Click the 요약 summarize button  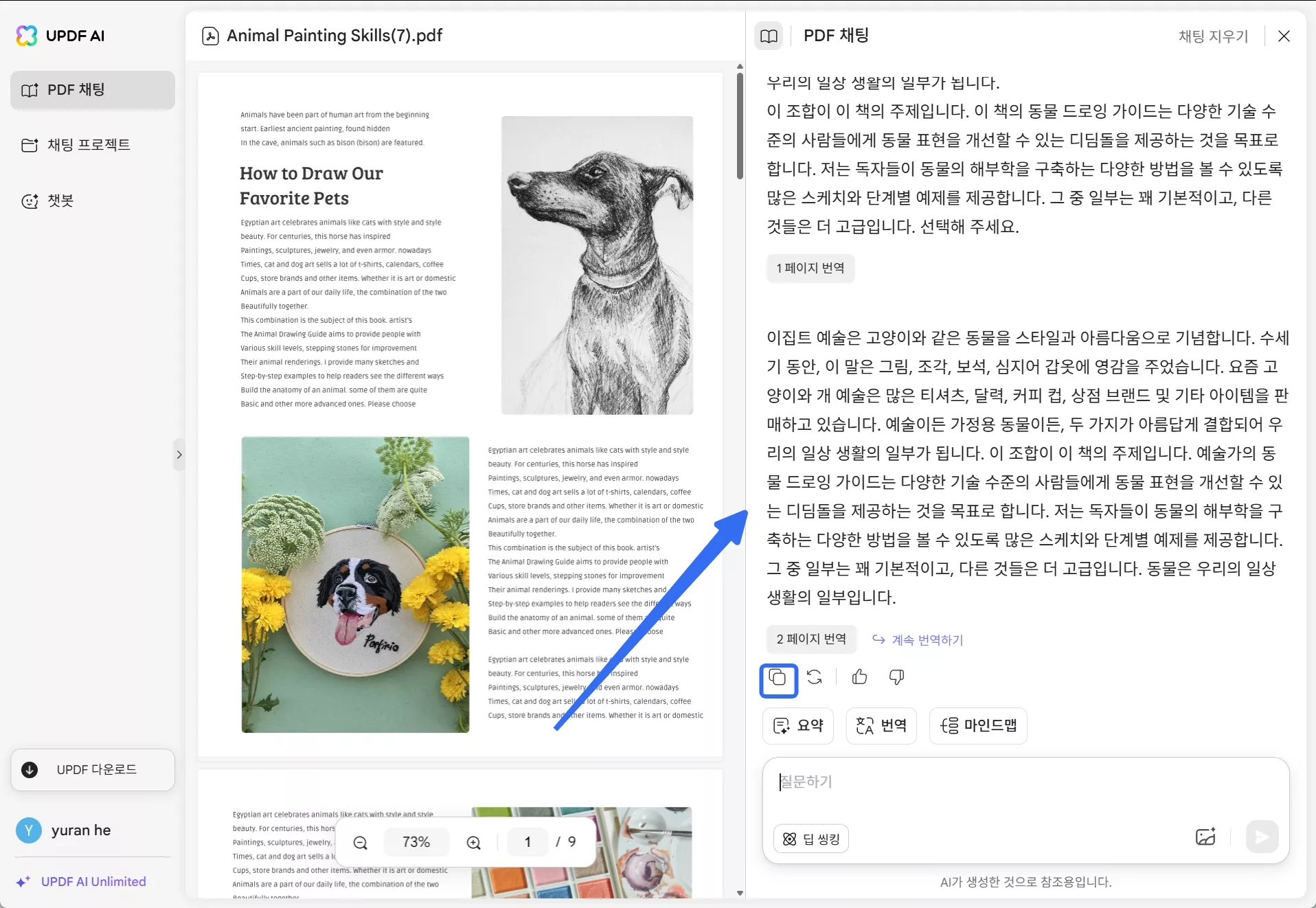[x=798, y=726]
